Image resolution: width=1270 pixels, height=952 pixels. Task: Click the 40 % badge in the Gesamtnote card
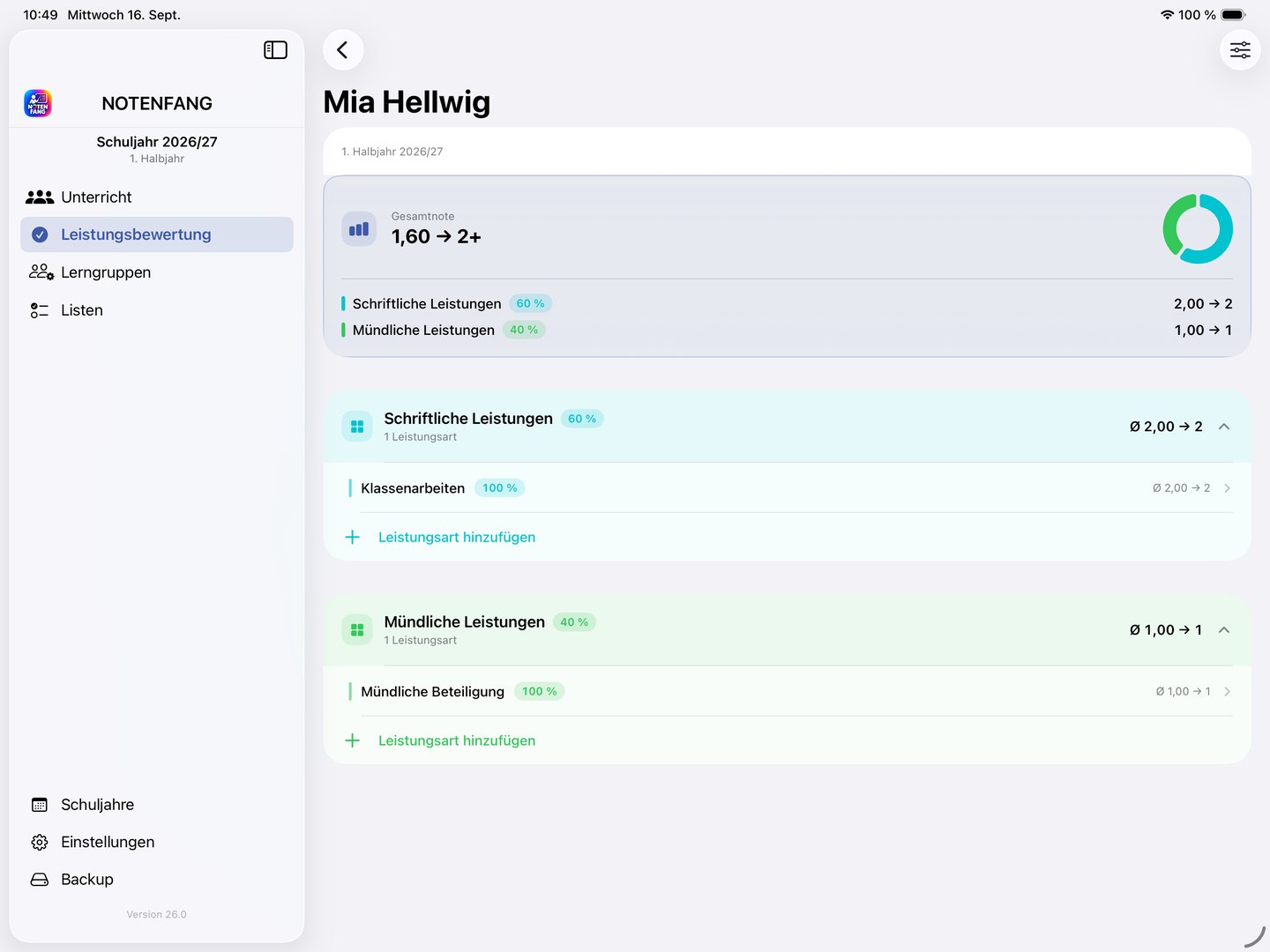pos(524,331)
